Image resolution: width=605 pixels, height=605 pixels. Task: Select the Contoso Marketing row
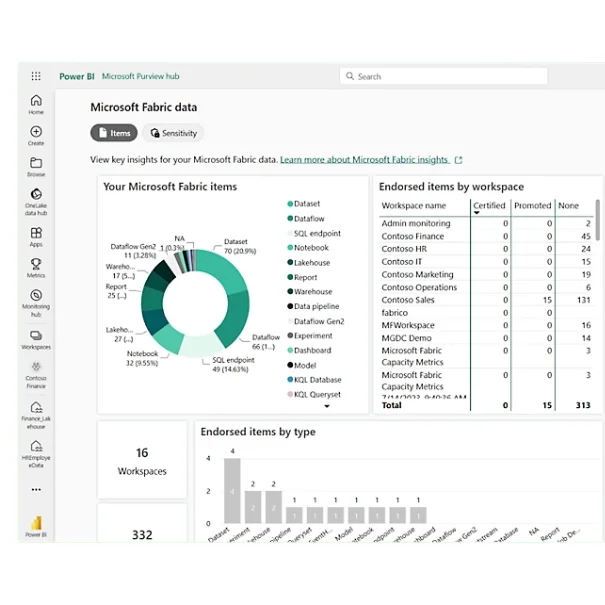486,274
